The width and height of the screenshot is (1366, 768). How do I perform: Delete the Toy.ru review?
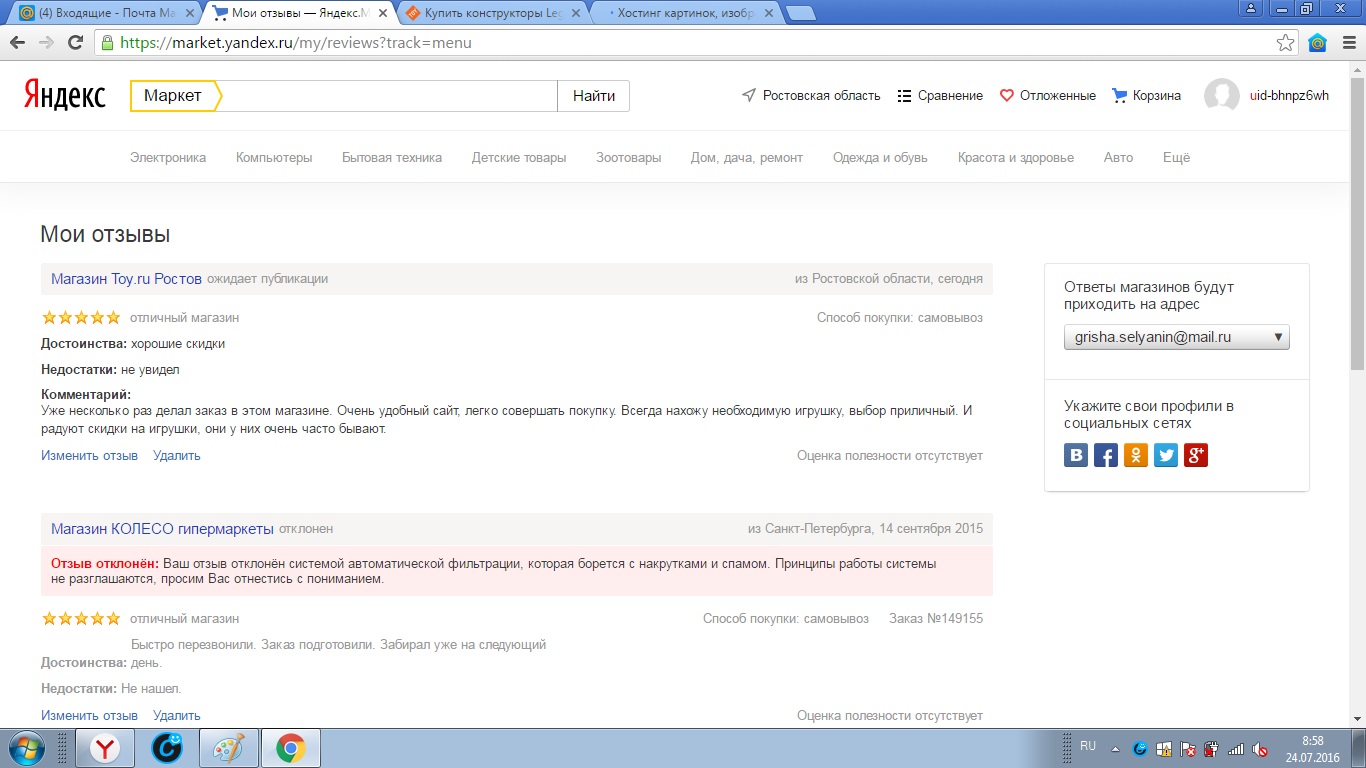(x=177, y=456)
